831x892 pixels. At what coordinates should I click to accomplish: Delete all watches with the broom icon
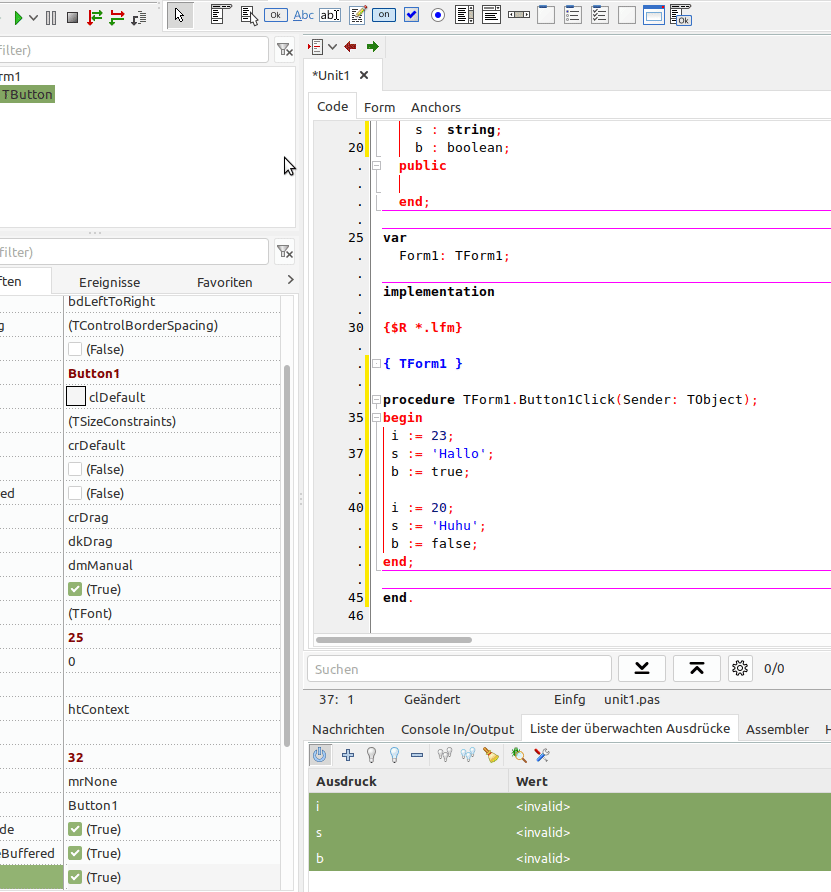491,755
